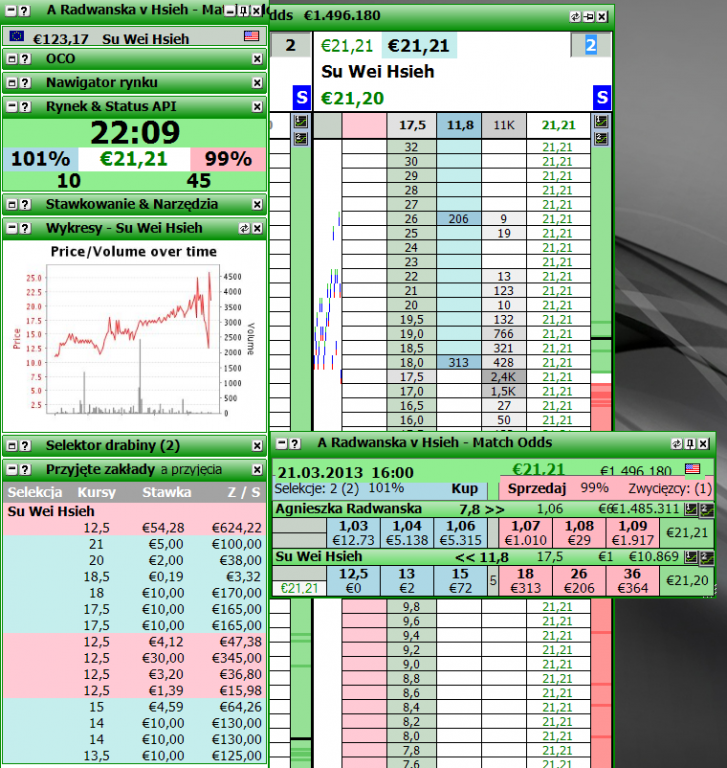Click the US flag beside Su Wei Hsieh header
727x768 pixels.
point(251,36)
